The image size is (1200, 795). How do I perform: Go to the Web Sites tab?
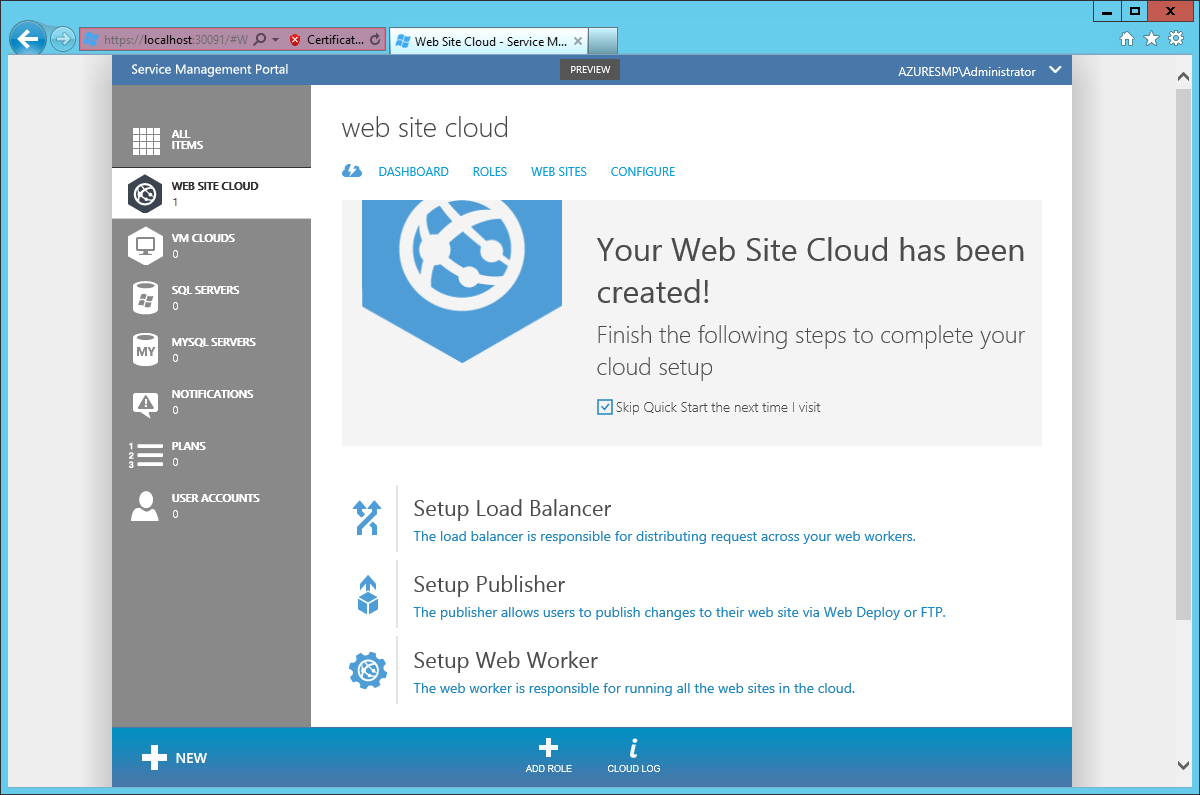point(559,172)
